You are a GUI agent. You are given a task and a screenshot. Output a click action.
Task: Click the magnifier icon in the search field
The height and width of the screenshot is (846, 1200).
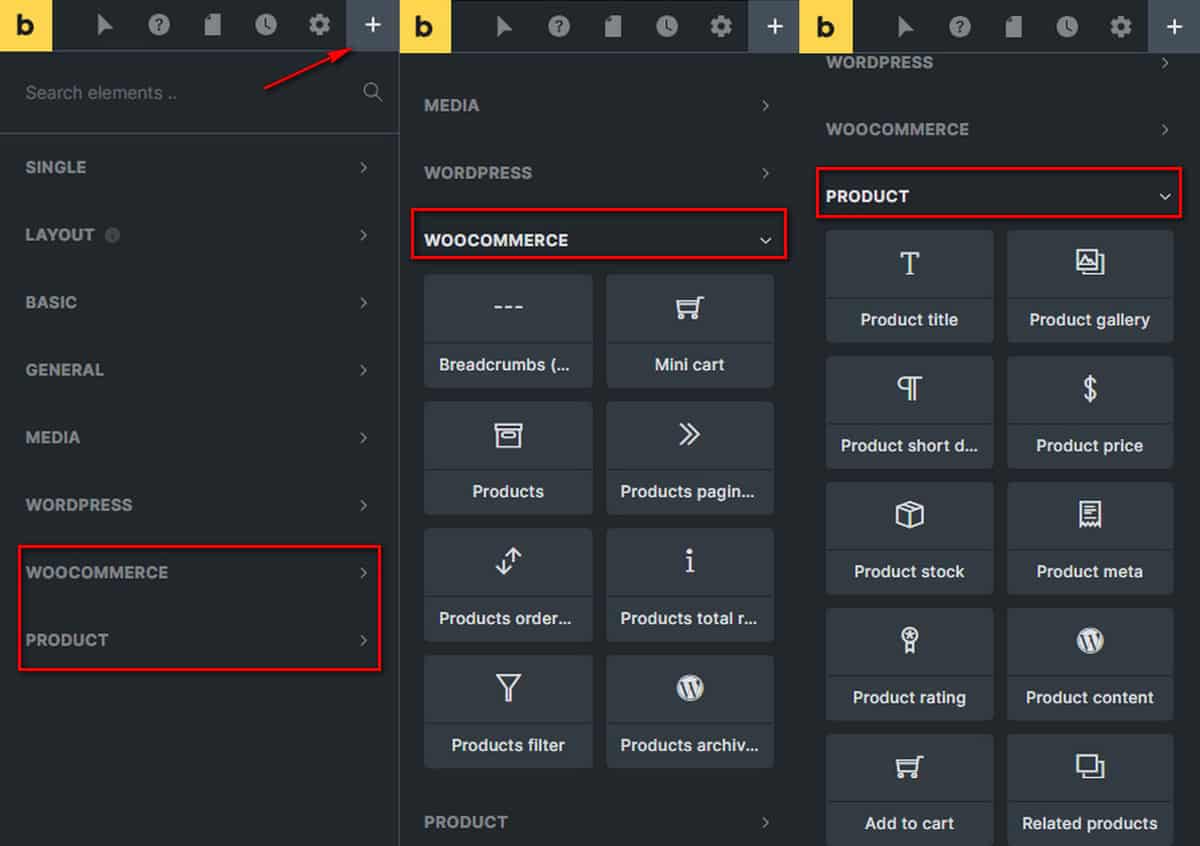(373, 92)
